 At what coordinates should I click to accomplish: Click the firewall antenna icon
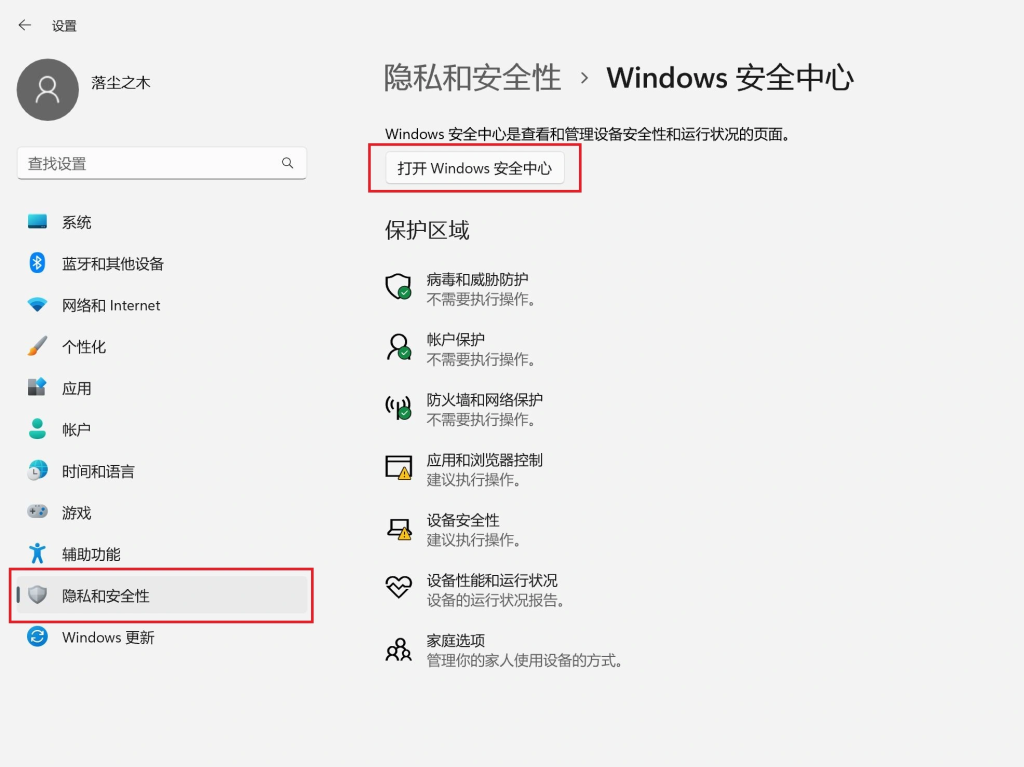(x=398, y=407)
